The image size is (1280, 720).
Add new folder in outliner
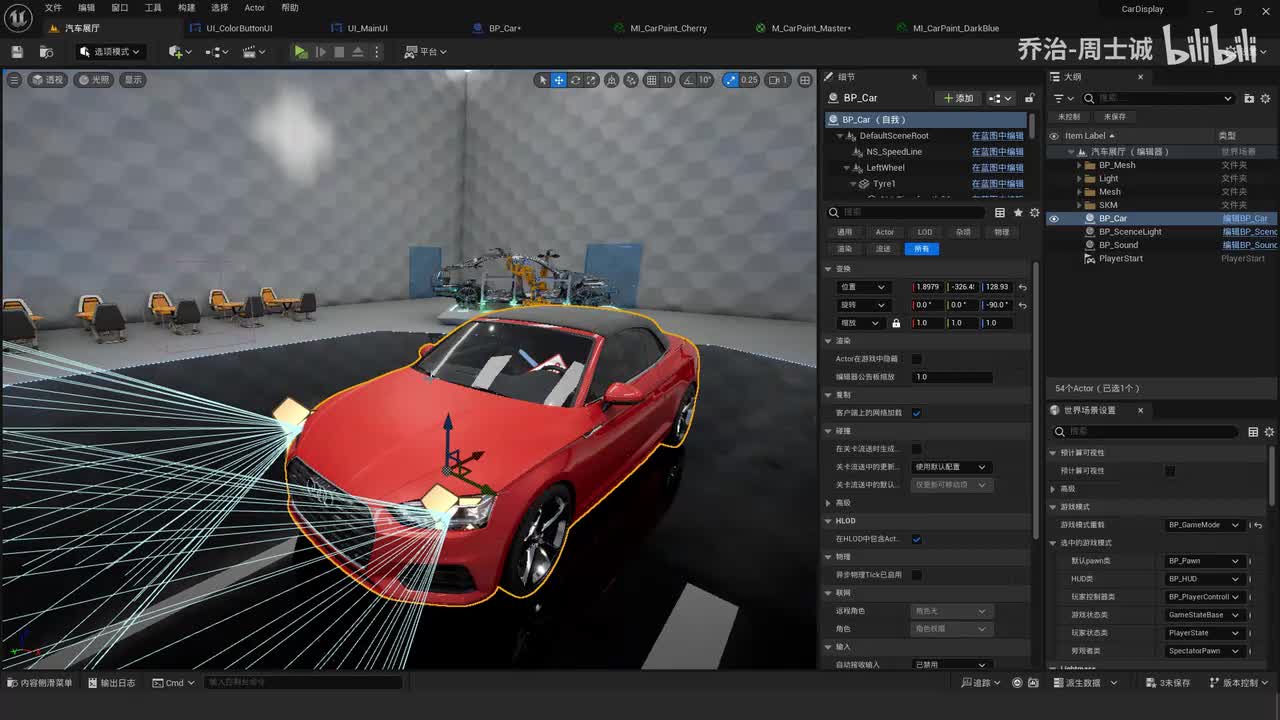1249,98
